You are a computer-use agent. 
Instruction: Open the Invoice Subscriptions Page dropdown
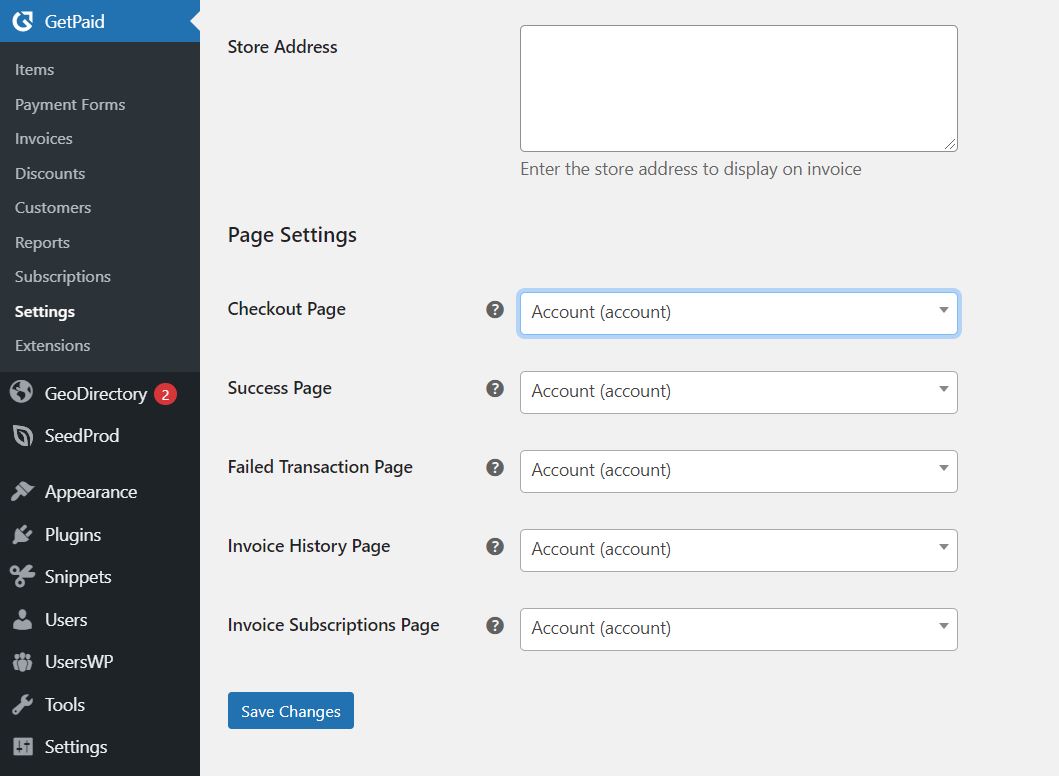coord(738,629)
